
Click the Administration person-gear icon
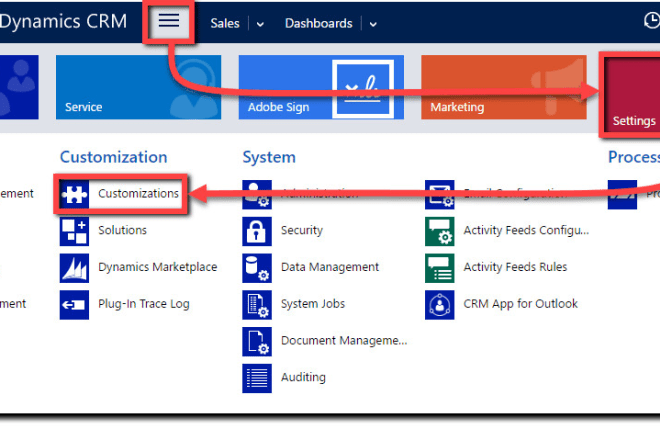point(257,195)
